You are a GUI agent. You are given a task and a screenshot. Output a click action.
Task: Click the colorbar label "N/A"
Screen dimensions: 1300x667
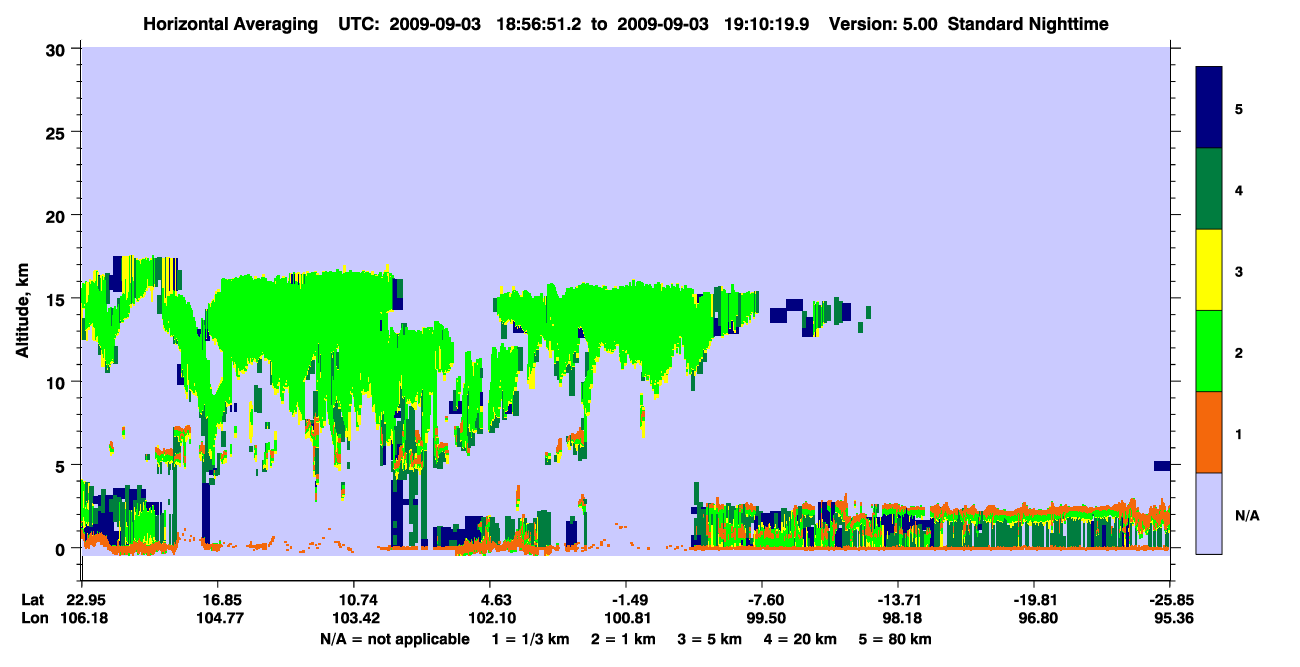(x=1246, y=516)
